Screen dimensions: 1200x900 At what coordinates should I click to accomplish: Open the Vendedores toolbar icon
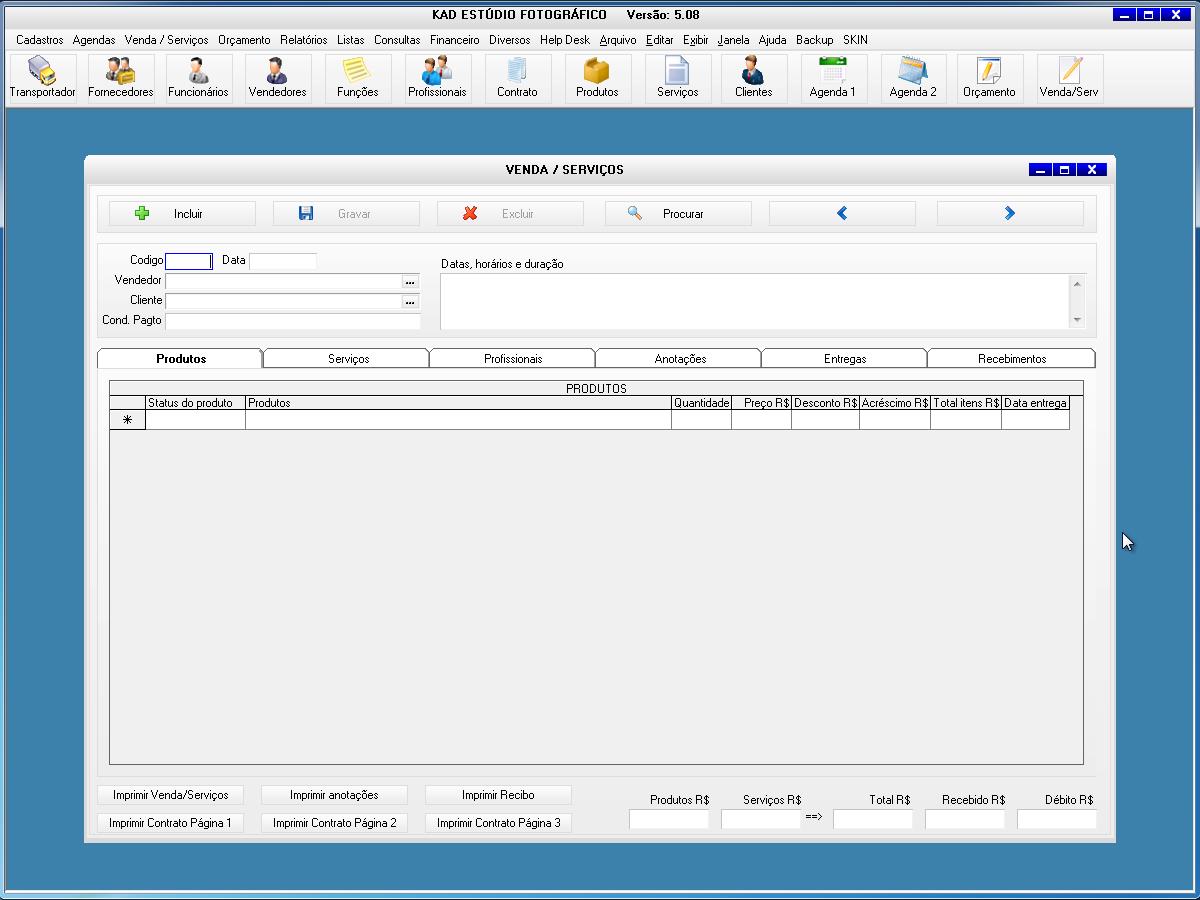point(277,78)
